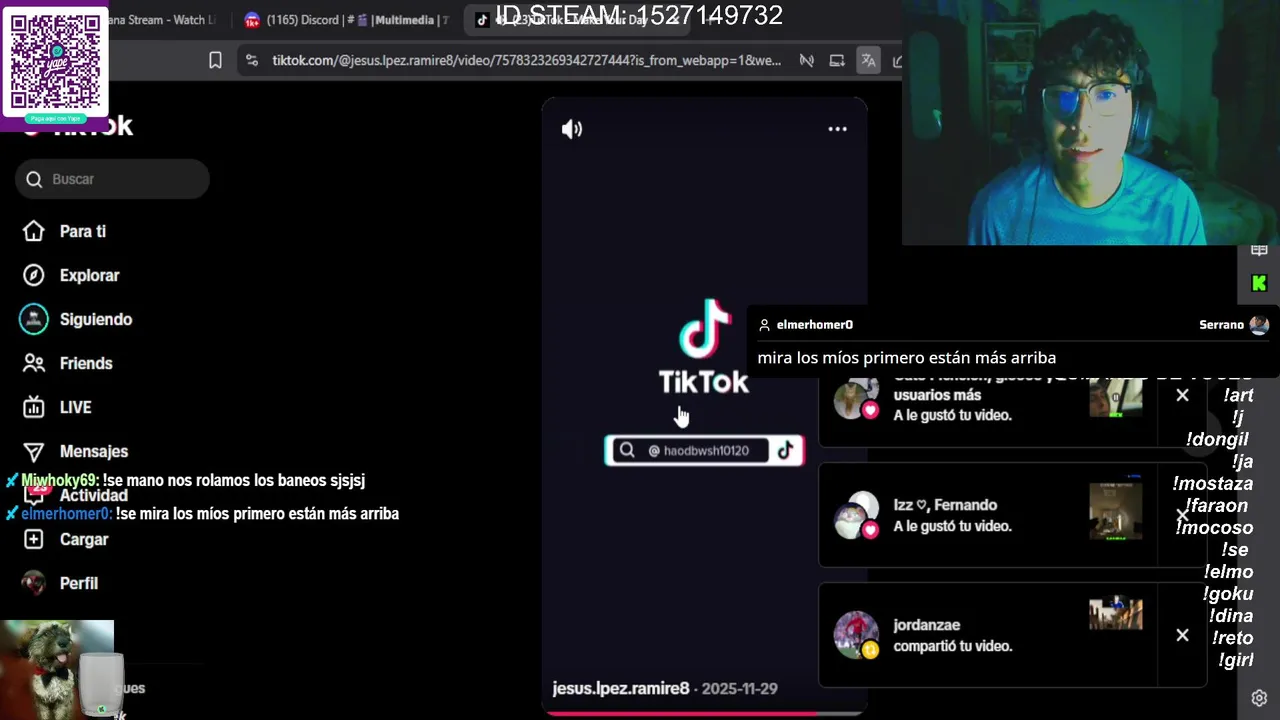Screen dimensions: 1280x720
Task: Click 'mira los míos primero están más arriba' popup message
Action: click(906, 358)
